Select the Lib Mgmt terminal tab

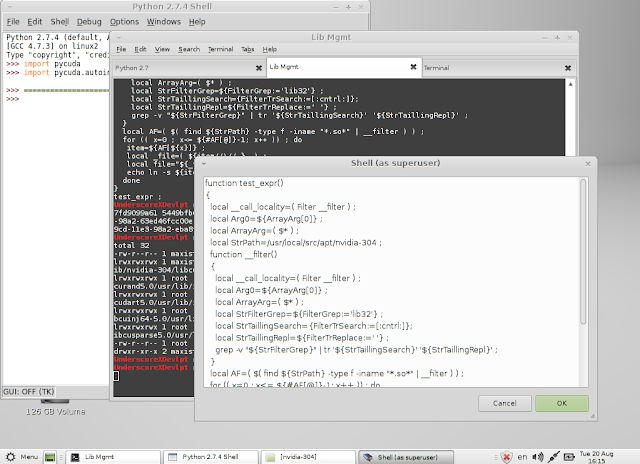click(x=344, y=67)
